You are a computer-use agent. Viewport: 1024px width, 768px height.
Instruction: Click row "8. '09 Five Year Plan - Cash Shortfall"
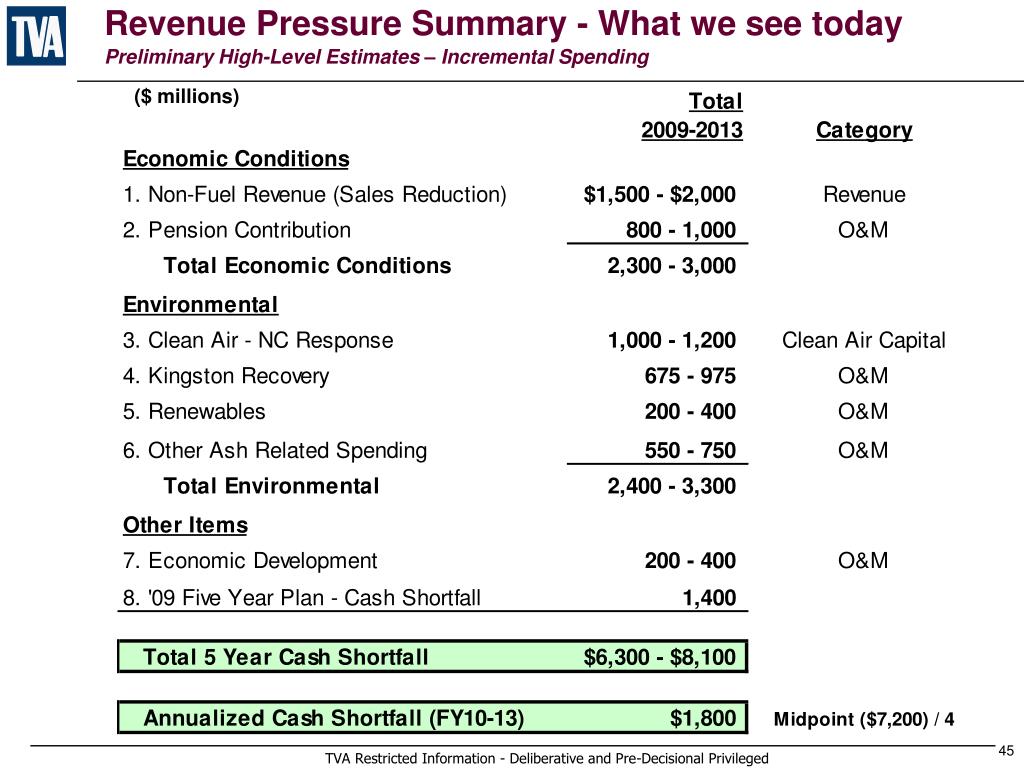[302, 598]
